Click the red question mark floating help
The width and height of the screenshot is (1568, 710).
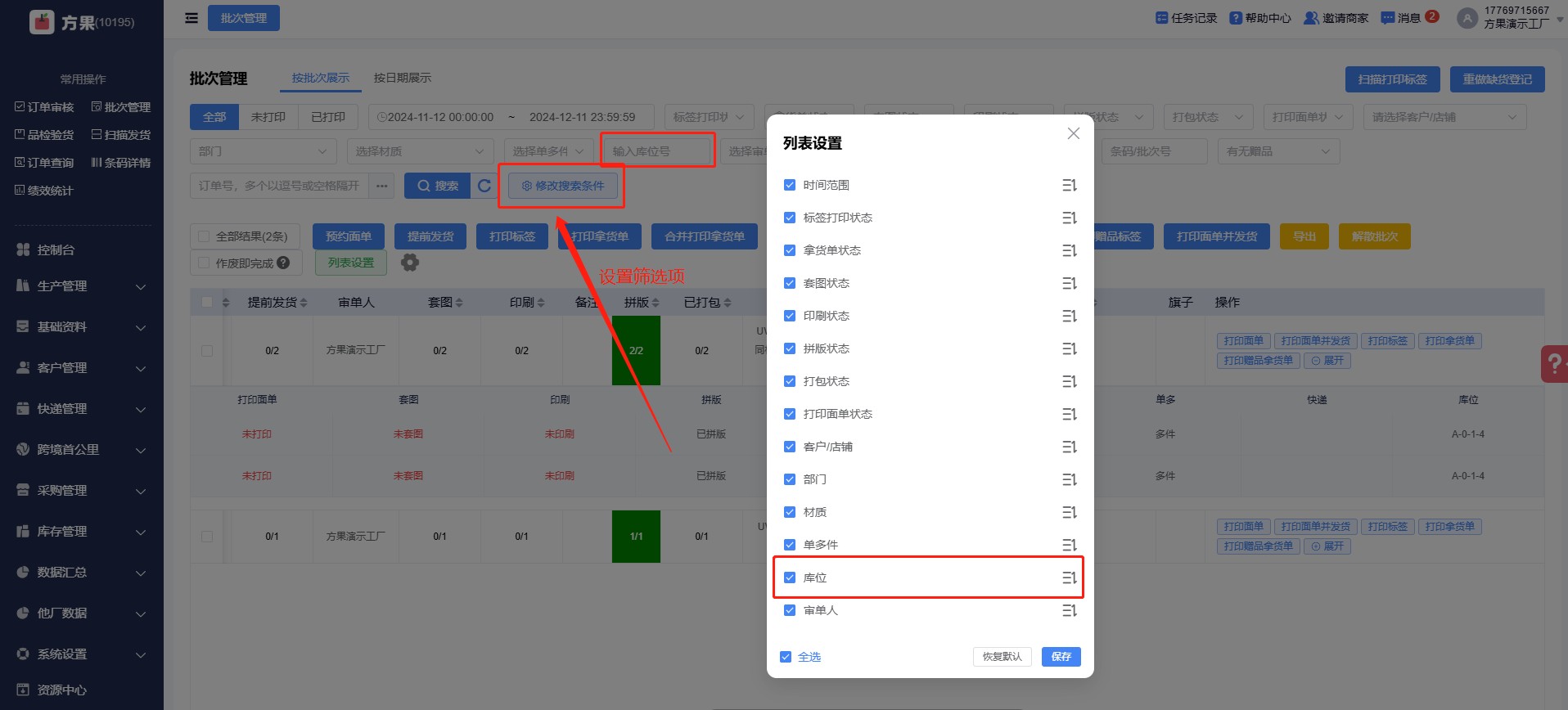click(x=1554, y=364)
